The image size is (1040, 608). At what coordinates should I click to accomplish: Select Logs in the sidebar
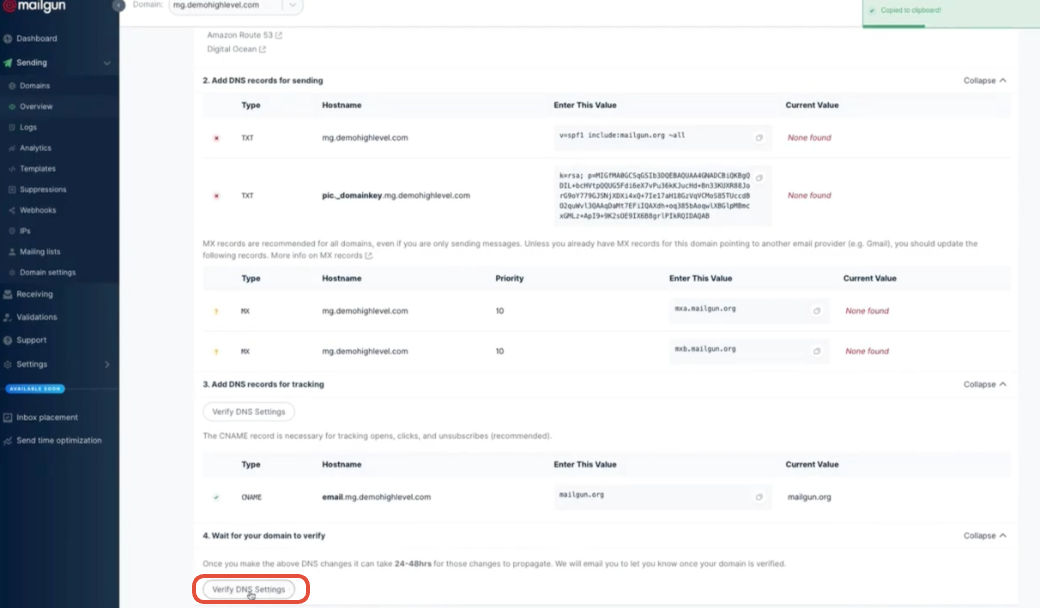(30, 126)
